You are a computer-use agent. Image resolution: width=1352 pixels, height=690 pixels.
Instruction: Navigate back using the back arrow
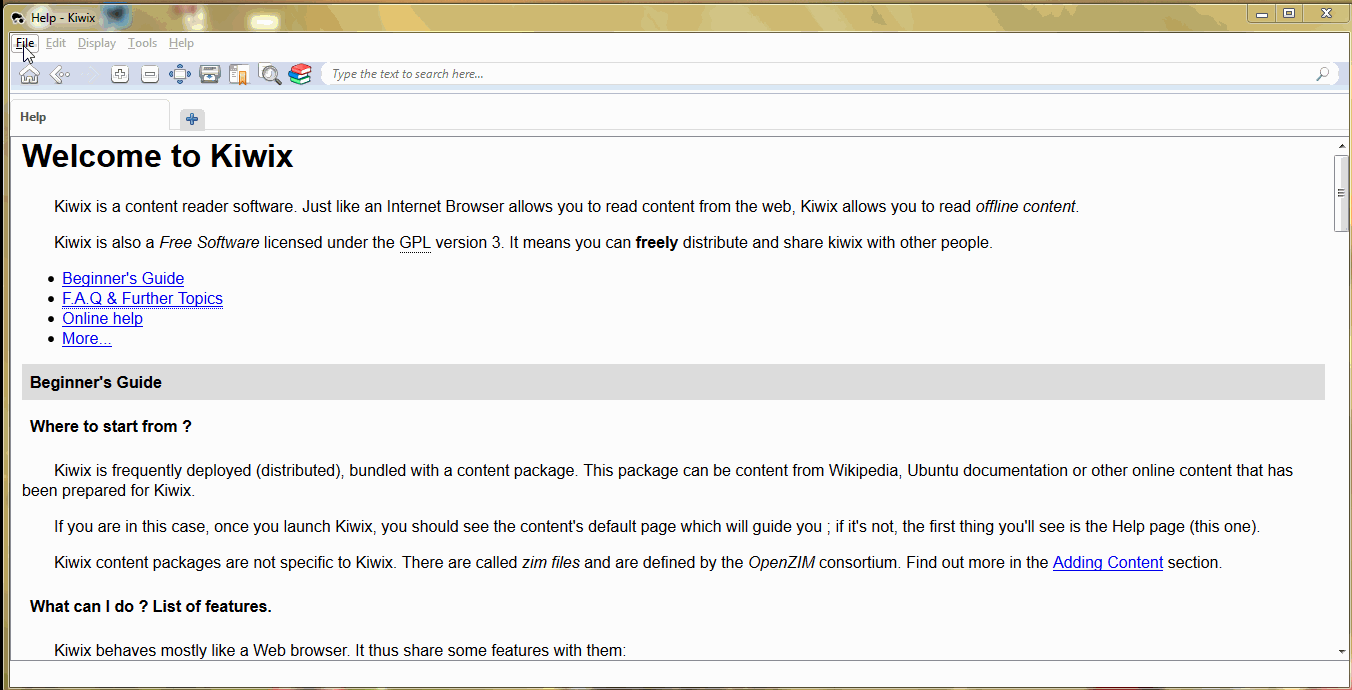(60, 73)
